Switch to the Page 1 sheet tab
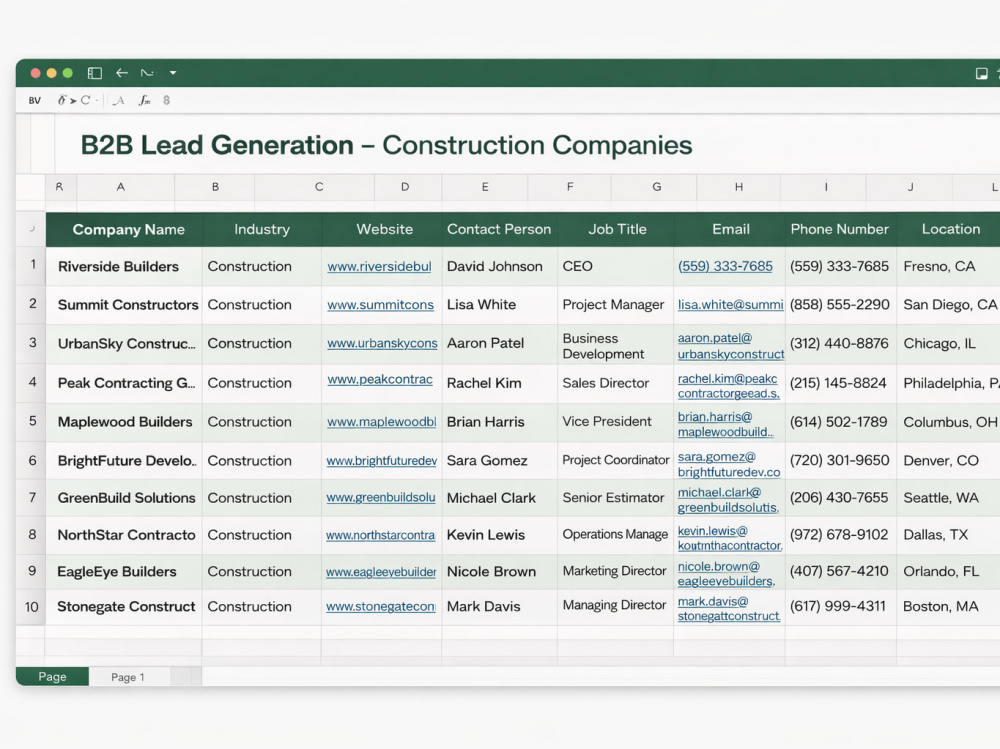Viewport: 1000px width, 749px height. point(128,677)
